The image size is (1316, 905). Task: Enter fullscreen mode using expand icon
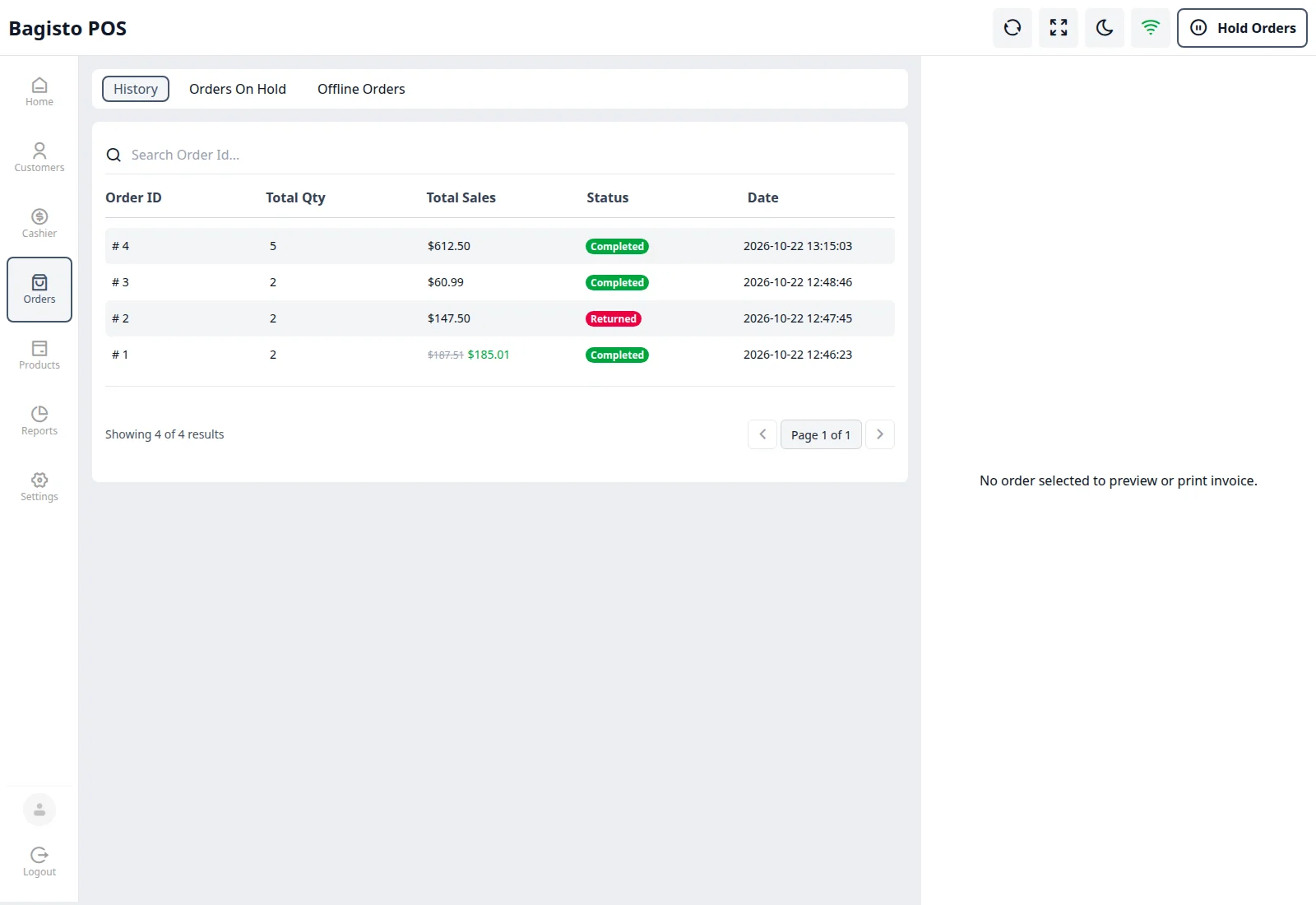[x=1059, y=28]
